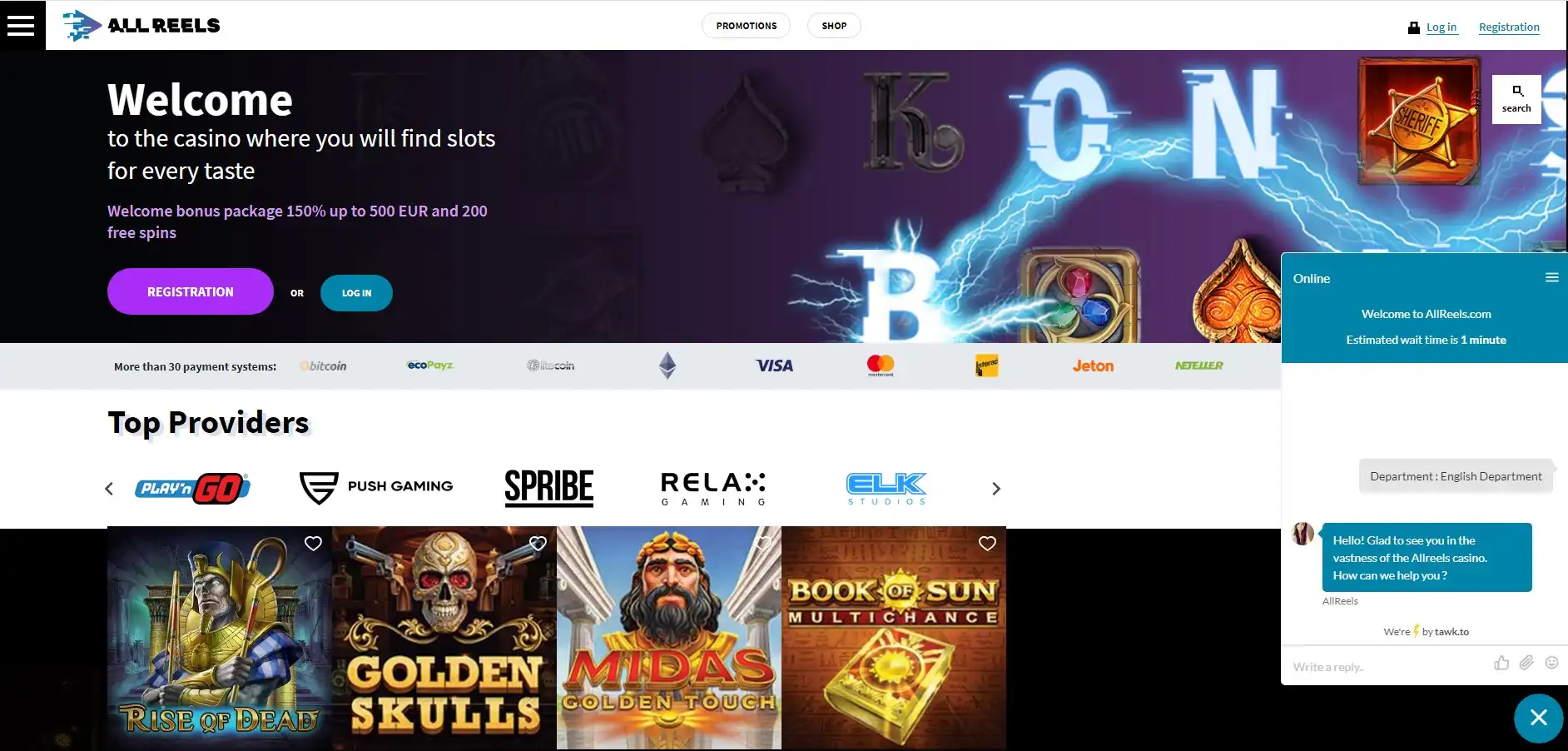Click the All Reels logo
The image size is (1568, 751).
pyautogui.click(x=141, y=25)
